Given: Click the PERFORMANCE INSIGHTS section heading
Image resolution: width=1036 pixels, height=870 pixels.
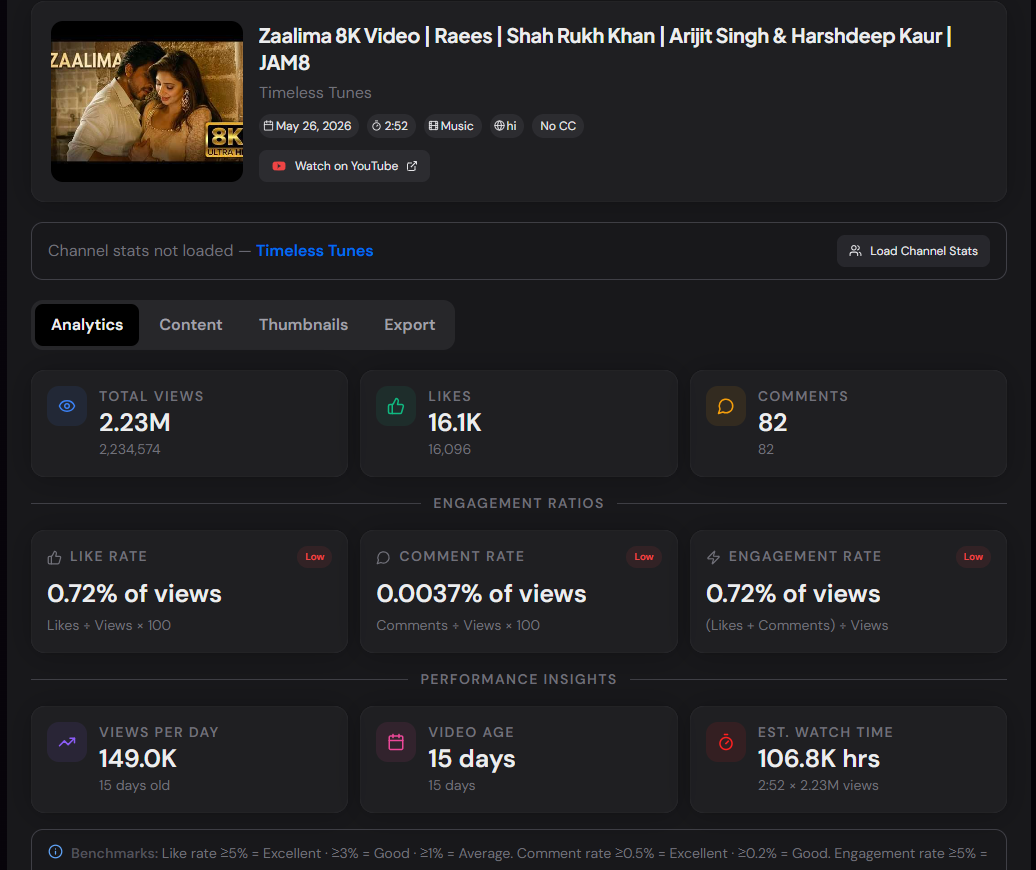Looking at the screenshot, I should click(519, 679).
